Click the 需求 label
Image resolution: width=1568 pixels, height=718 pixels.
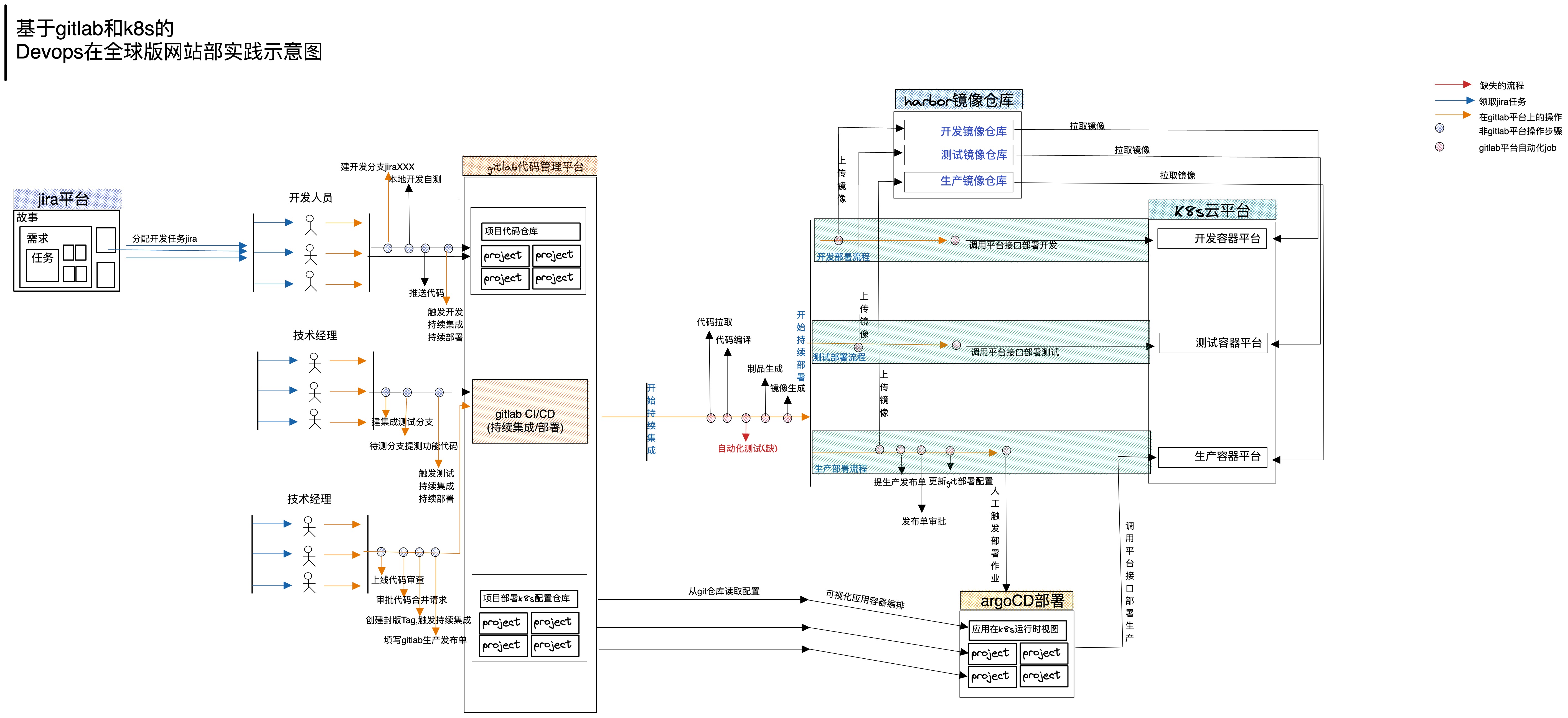coord(37,238)
